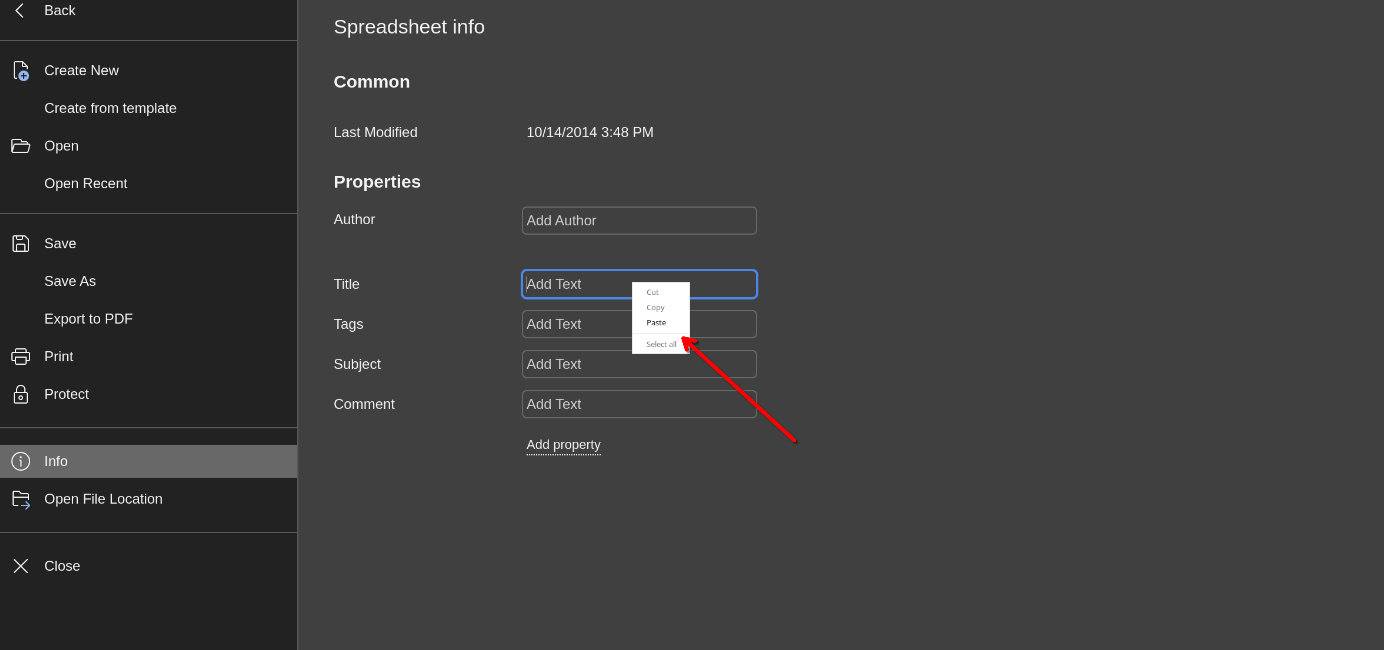Viewport: 1384px width, 650px height.
Task: Select Save As in the sidebar
Action: [x=70, y=282]
